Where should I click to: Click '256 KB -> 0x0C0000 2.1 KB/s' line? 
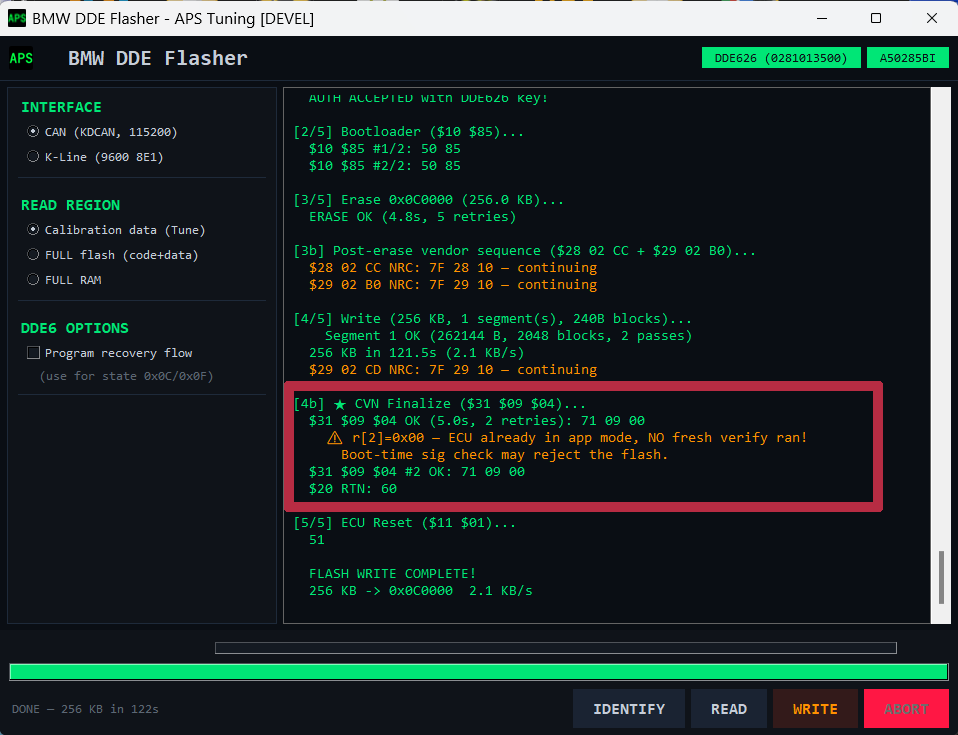[x=420, y=591]
